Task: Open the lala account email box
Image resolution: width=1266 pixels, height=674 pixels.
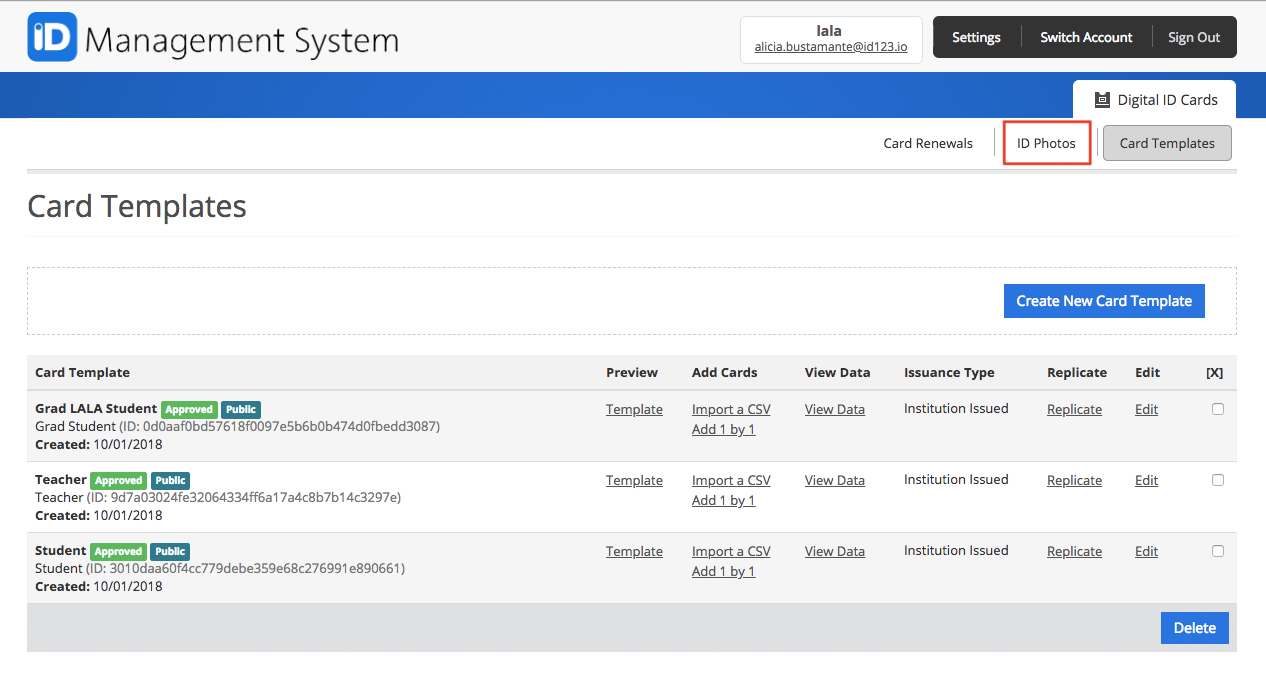Action: coord(831,39)
